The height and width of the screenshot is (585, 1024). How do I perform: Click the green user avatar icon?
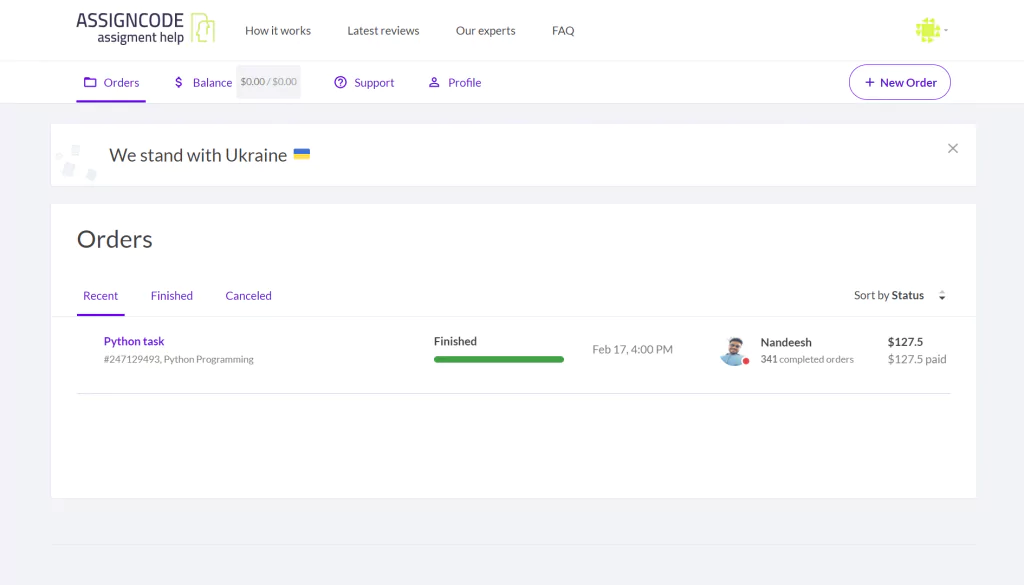click(x=927, y=30)
